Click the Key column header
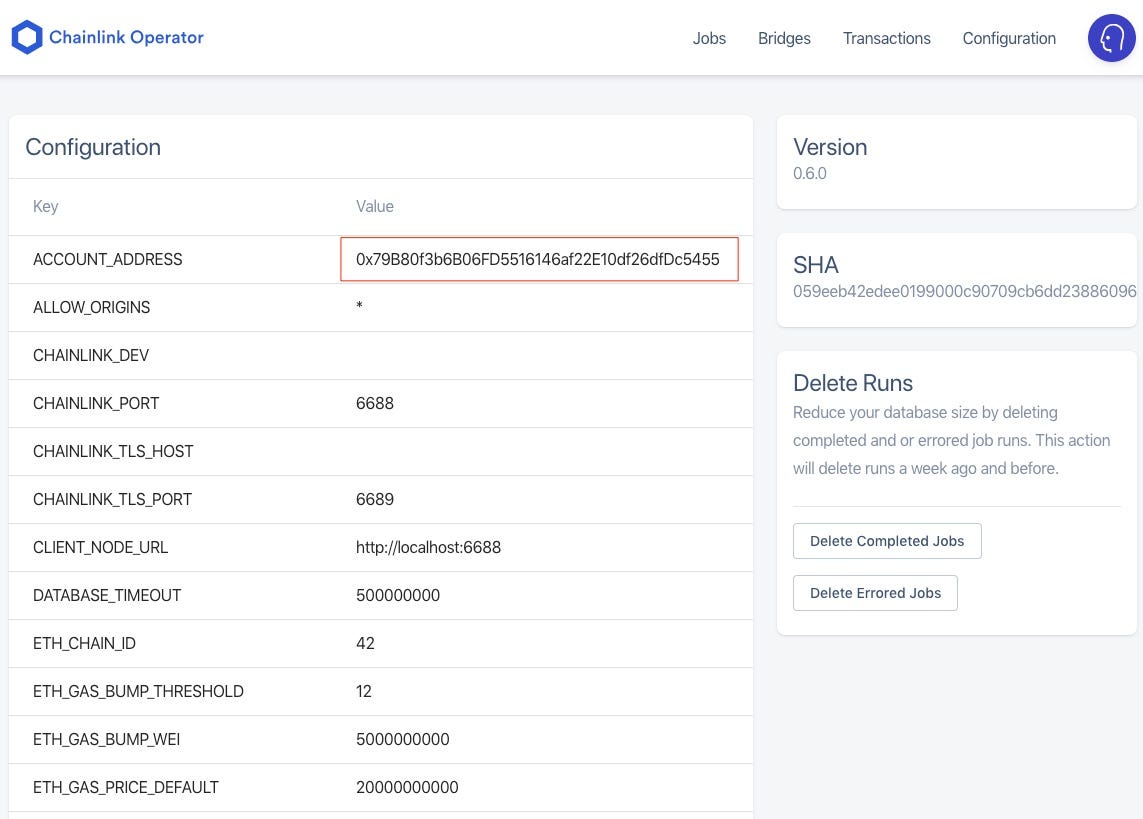This screenshot has height=819, width=1143. (x=45, y=207)
